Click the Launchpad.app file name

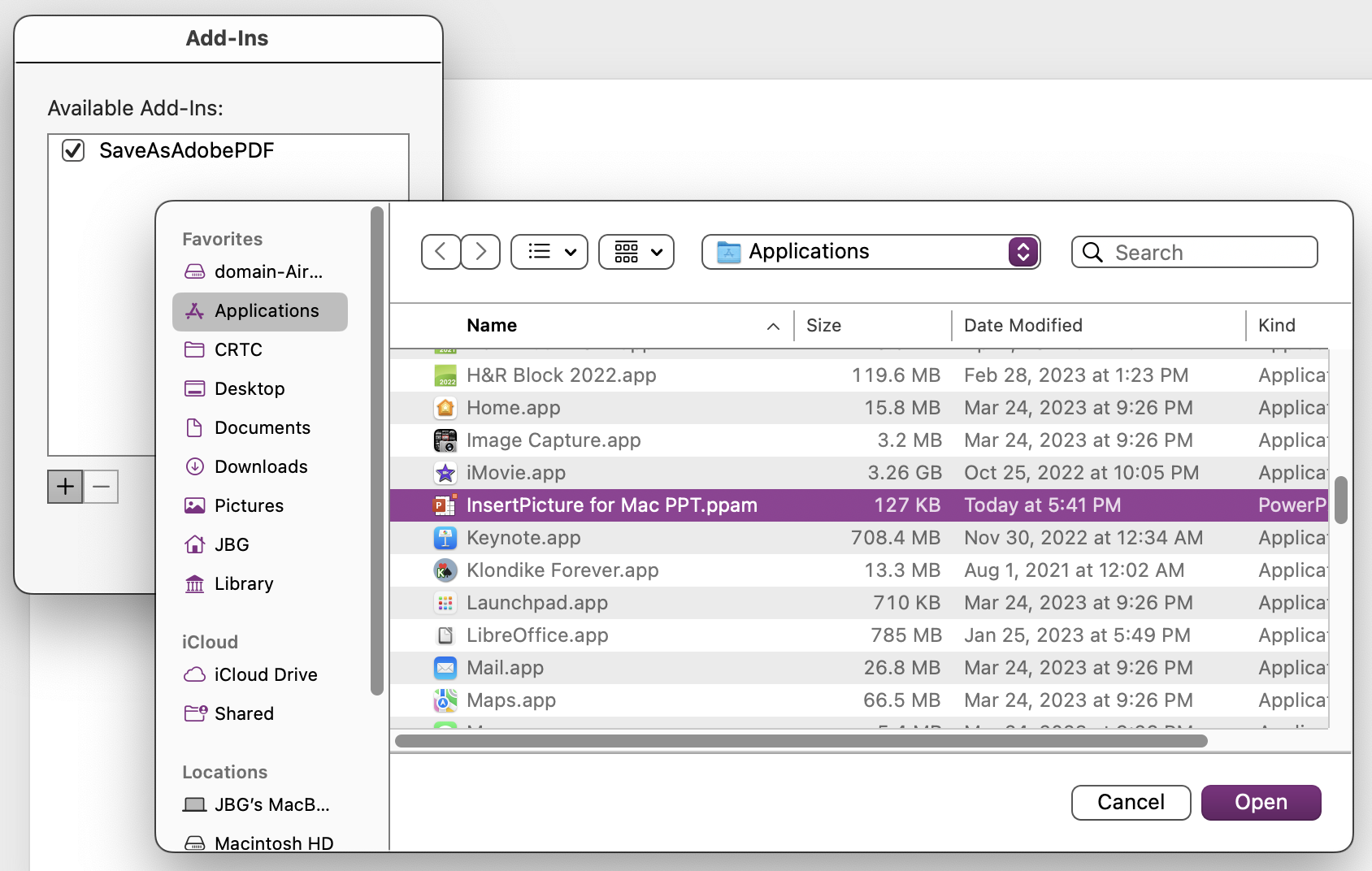[x=537, y=603]
